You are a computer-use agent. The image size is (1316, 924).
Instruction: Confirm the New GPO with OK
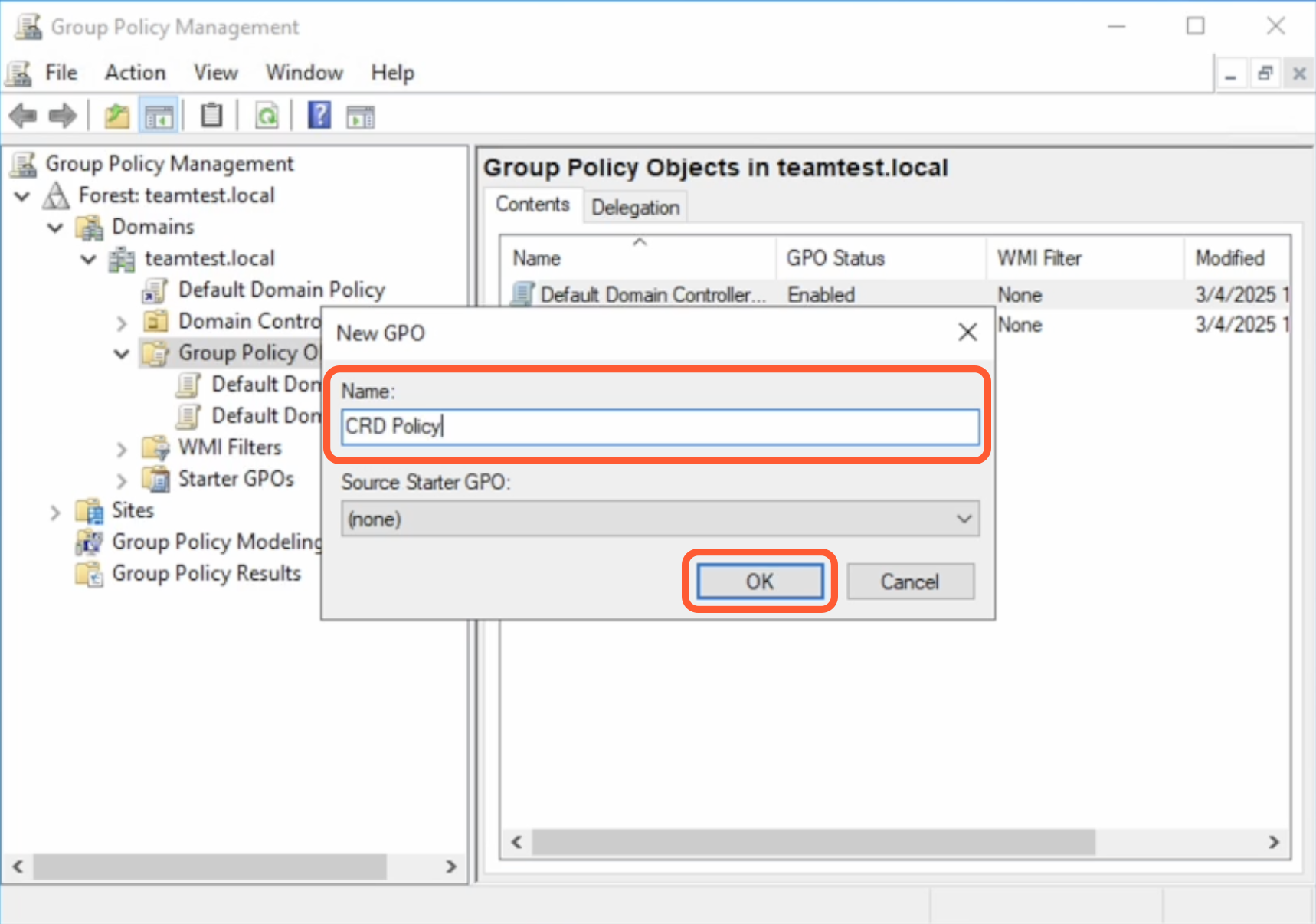[759, 582]
